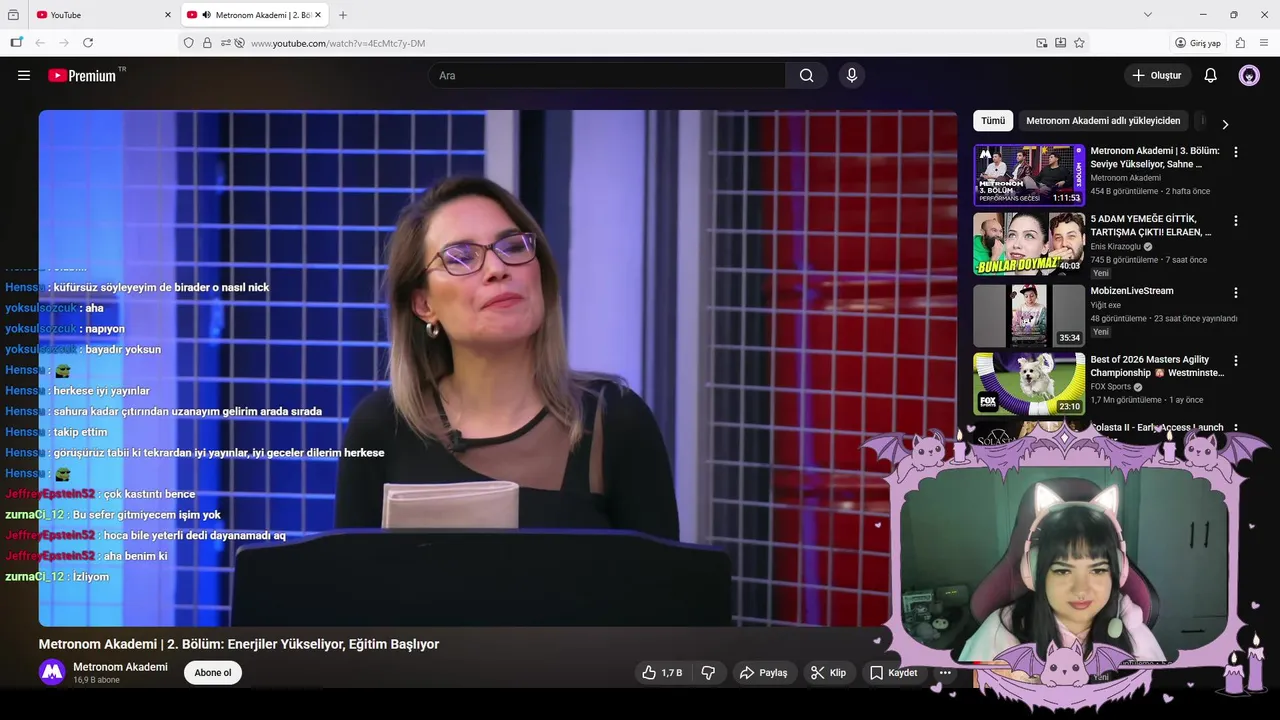Select Metronom Akademi adlı yükleyiciden chip
1280x720 pixels.
[1103, 121]
